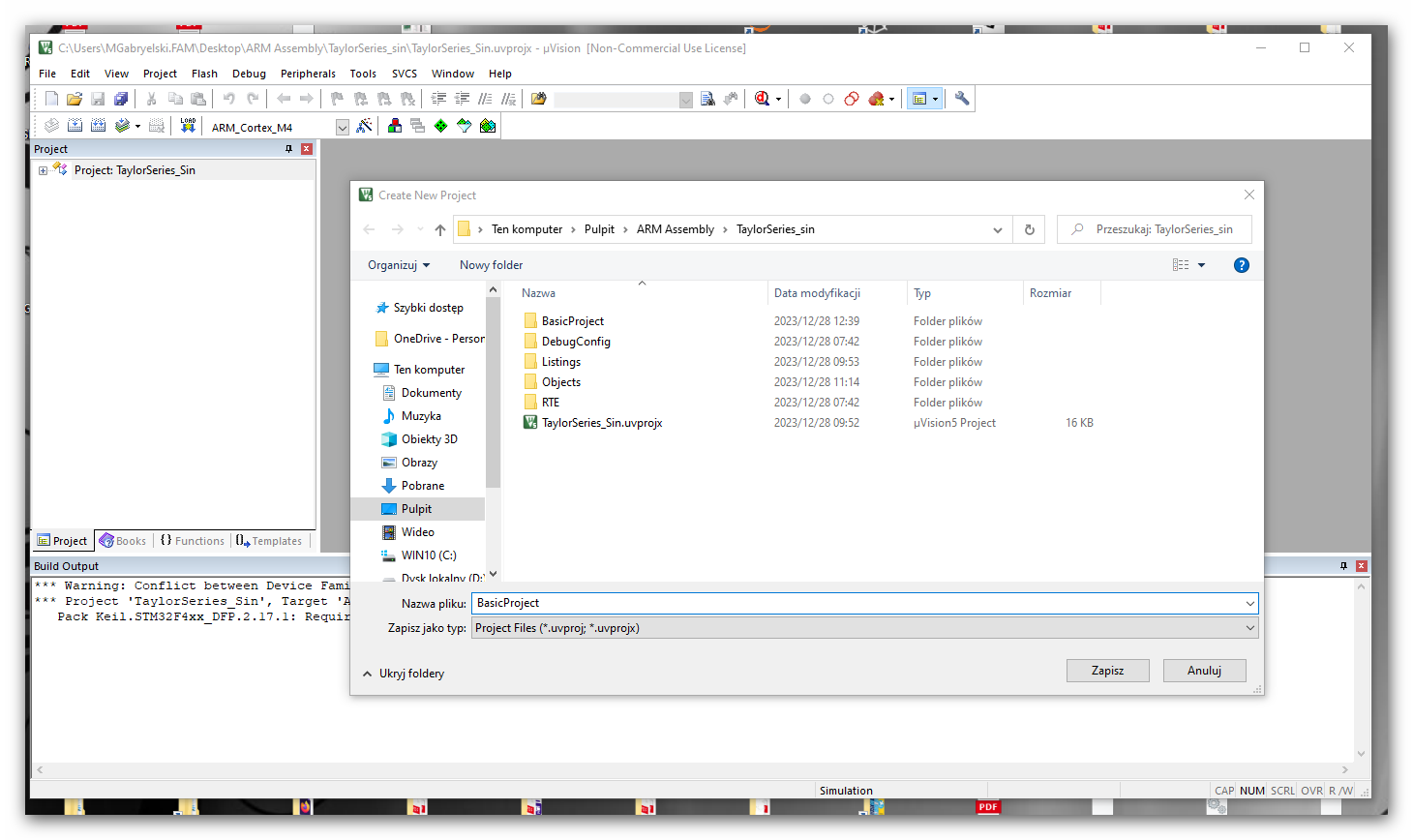Viewport: 1413px width, 840px height.
Task: Click the Build target icon
Action: click(x=75, y=126)
